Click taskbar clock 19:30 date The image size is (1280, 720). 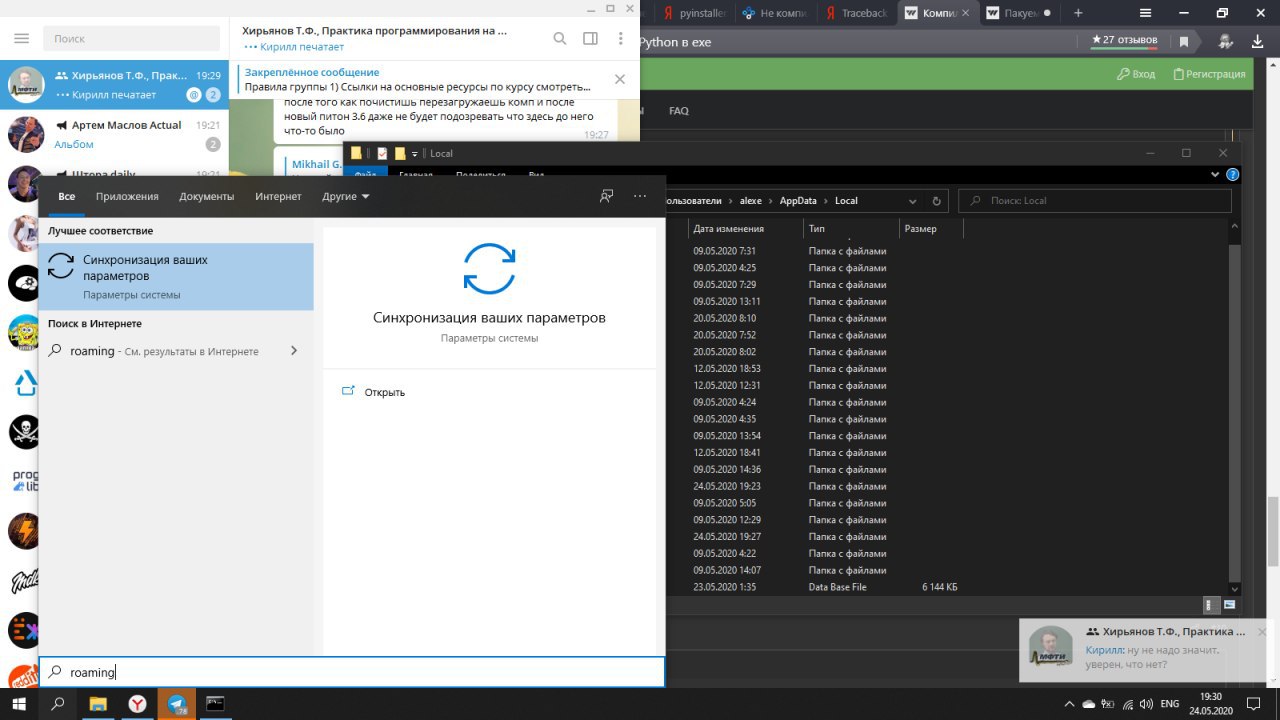[1211, 704]
